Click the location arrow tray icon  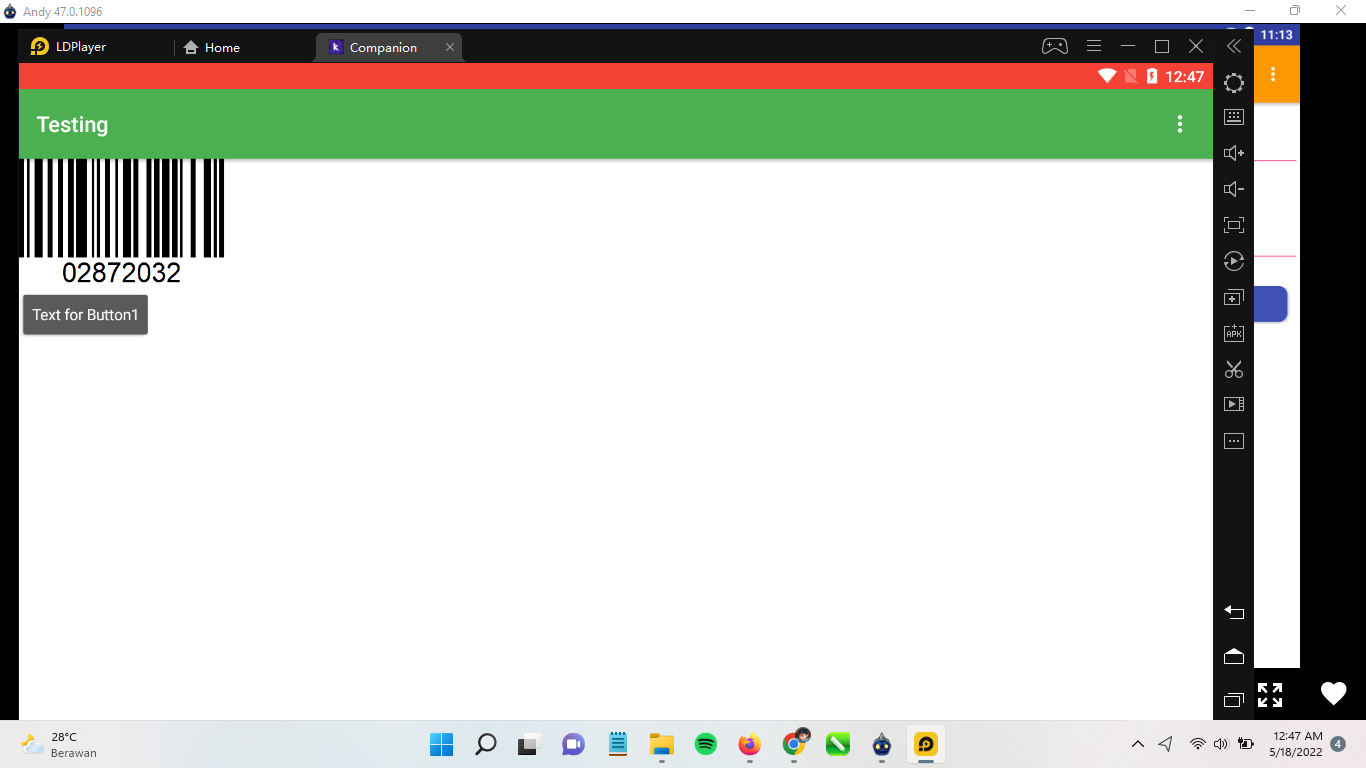coord(1165,744)
